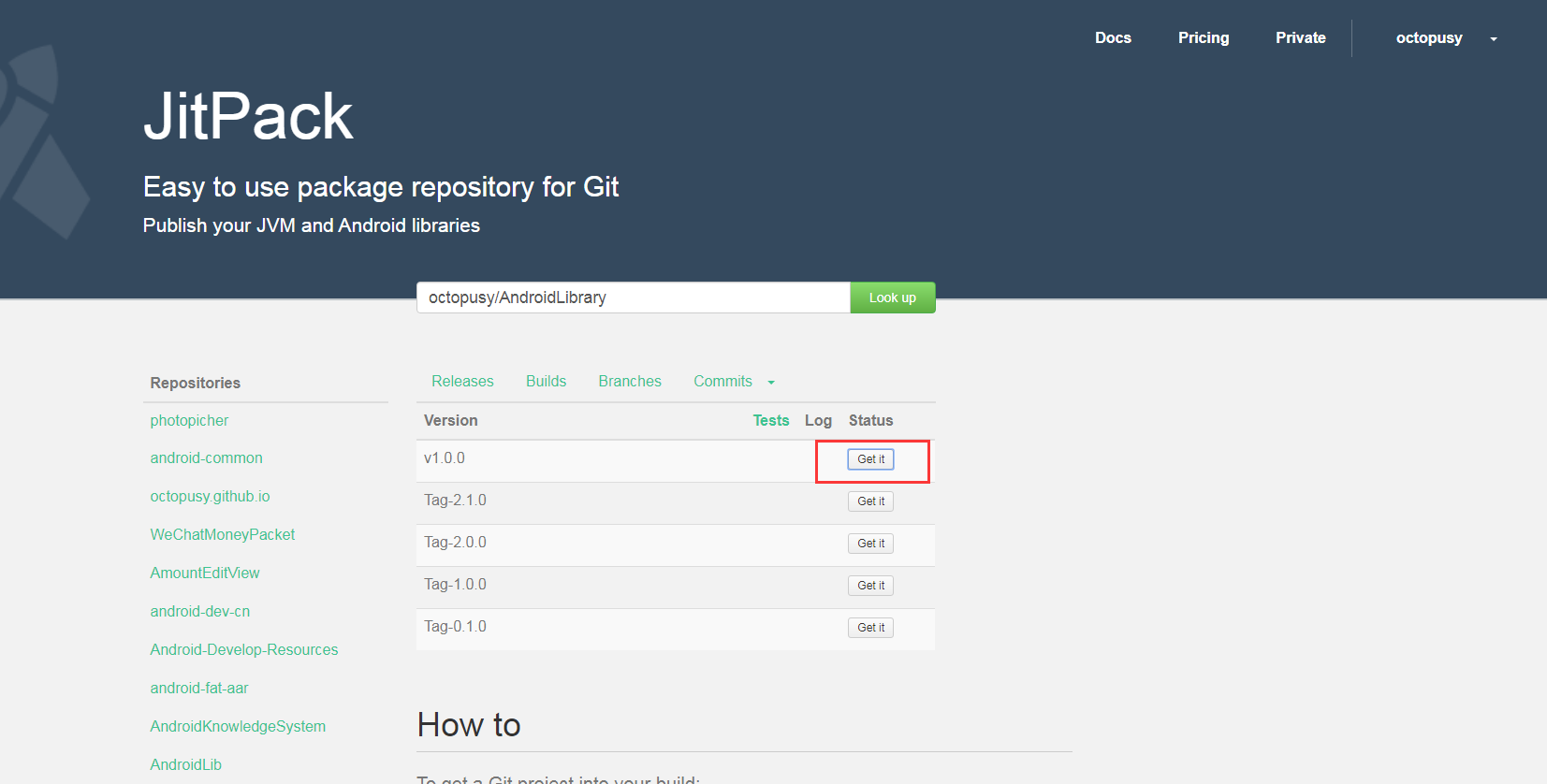Get it for Tag-2.1.0
This screenshot has width=1547, height=784.
point(871,501)
